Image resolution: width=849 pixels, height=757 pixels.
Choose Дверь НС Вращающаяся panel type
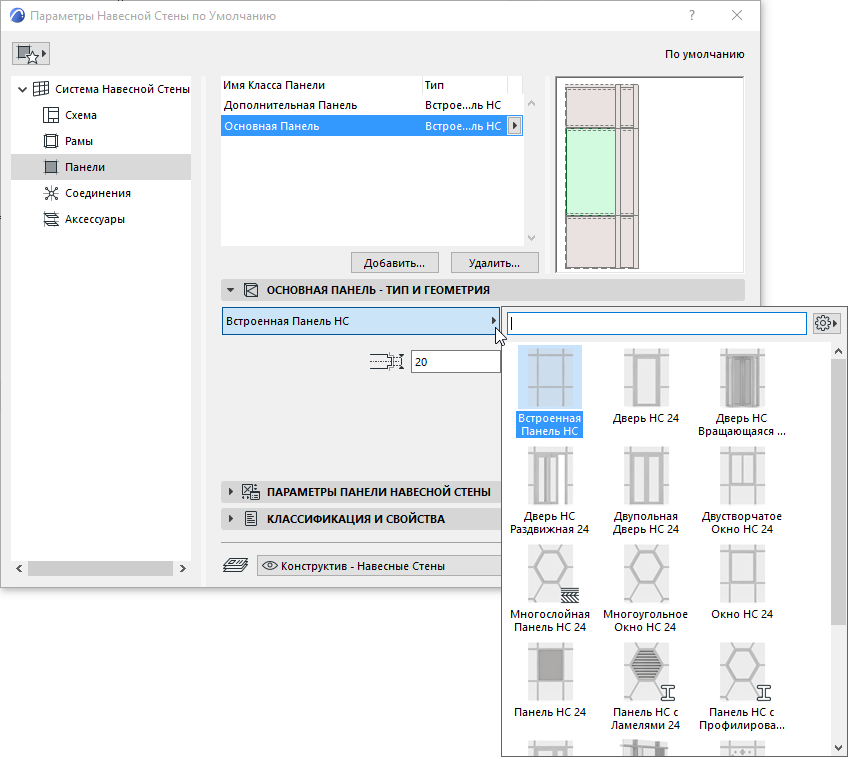pyautogui.click(x=741, y=393)
